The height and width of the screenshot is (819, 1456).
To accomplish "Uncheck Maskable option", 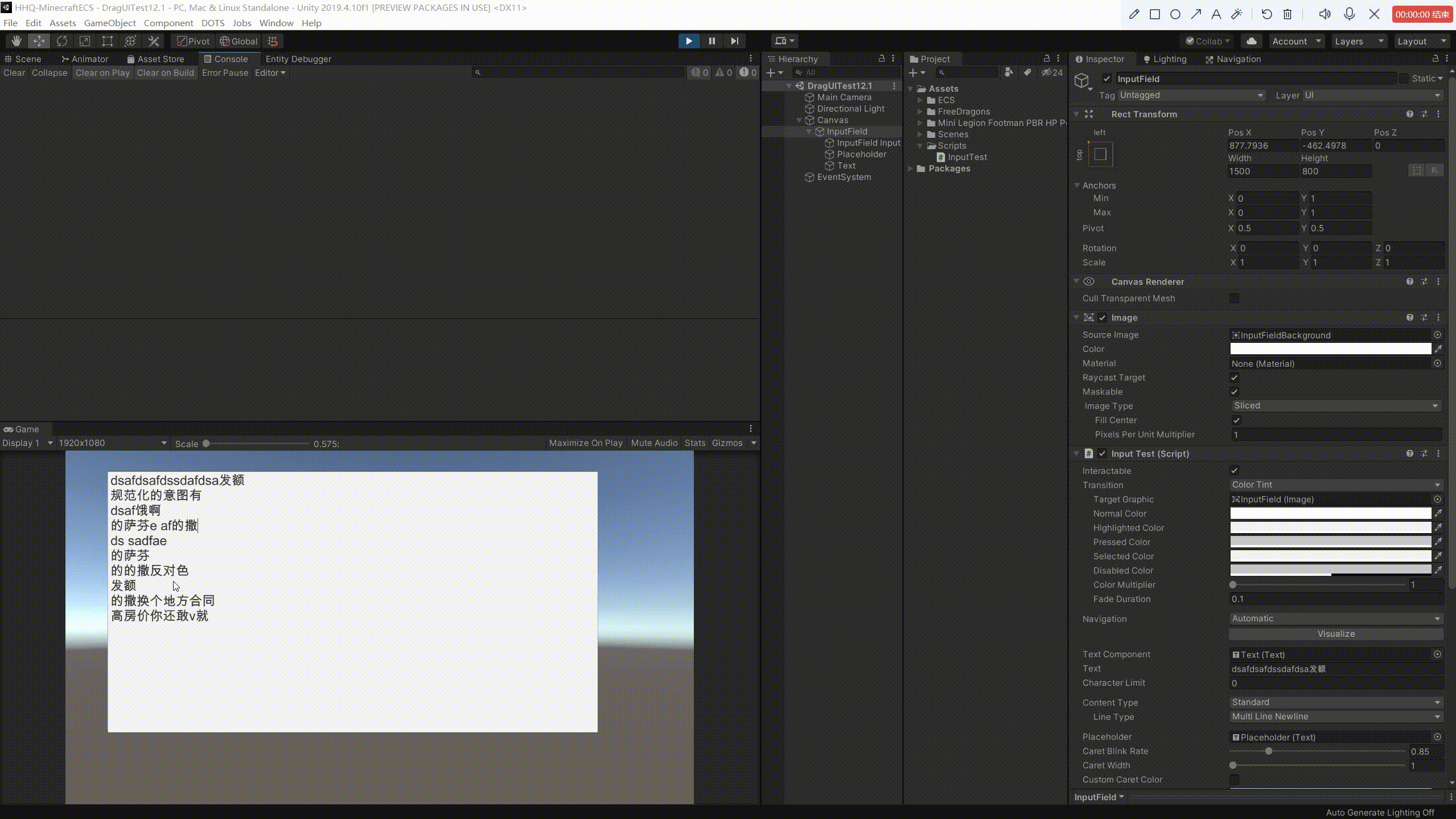I will 1234,392.
